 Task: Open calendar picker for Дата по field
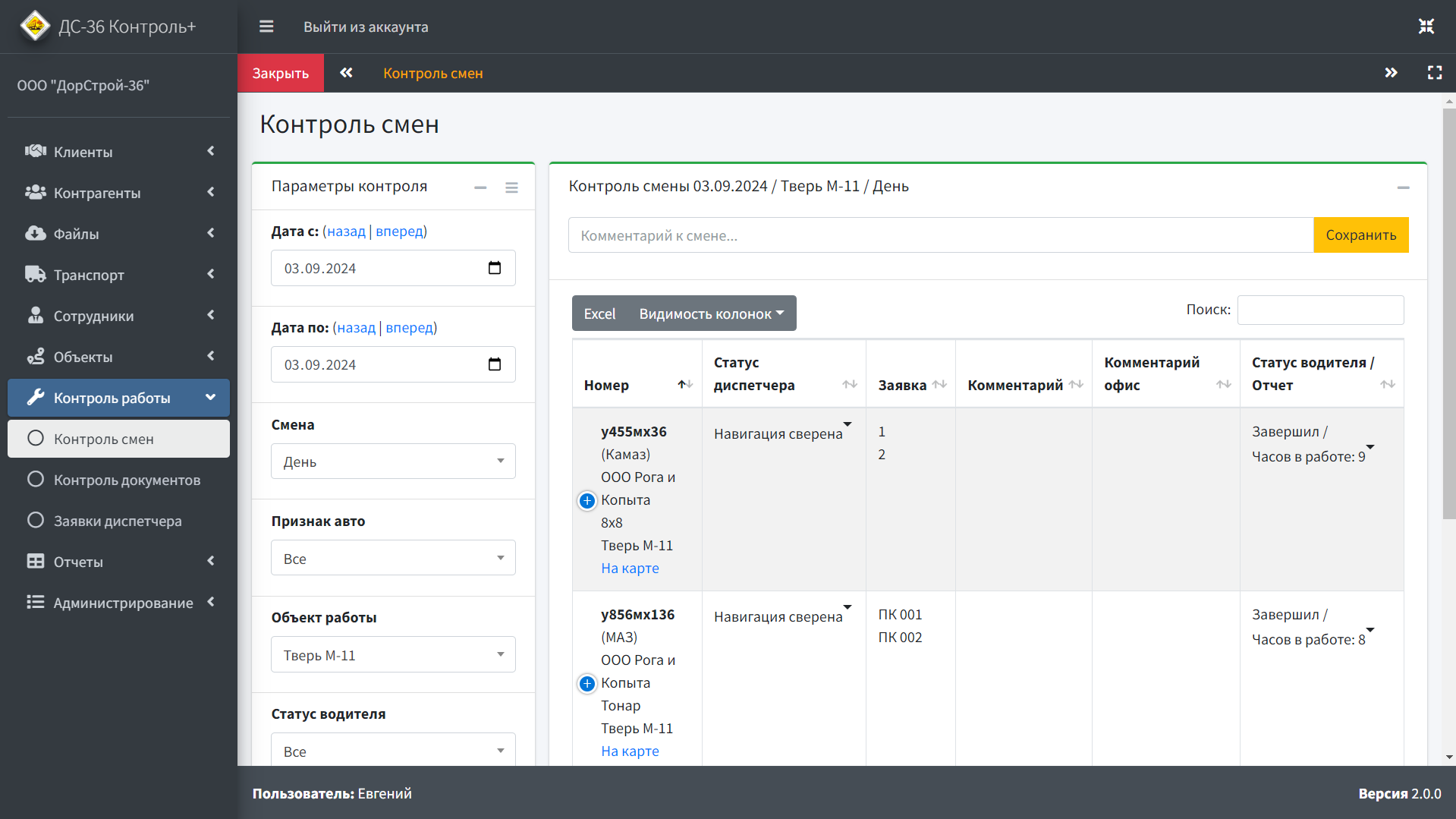point(495,364)
